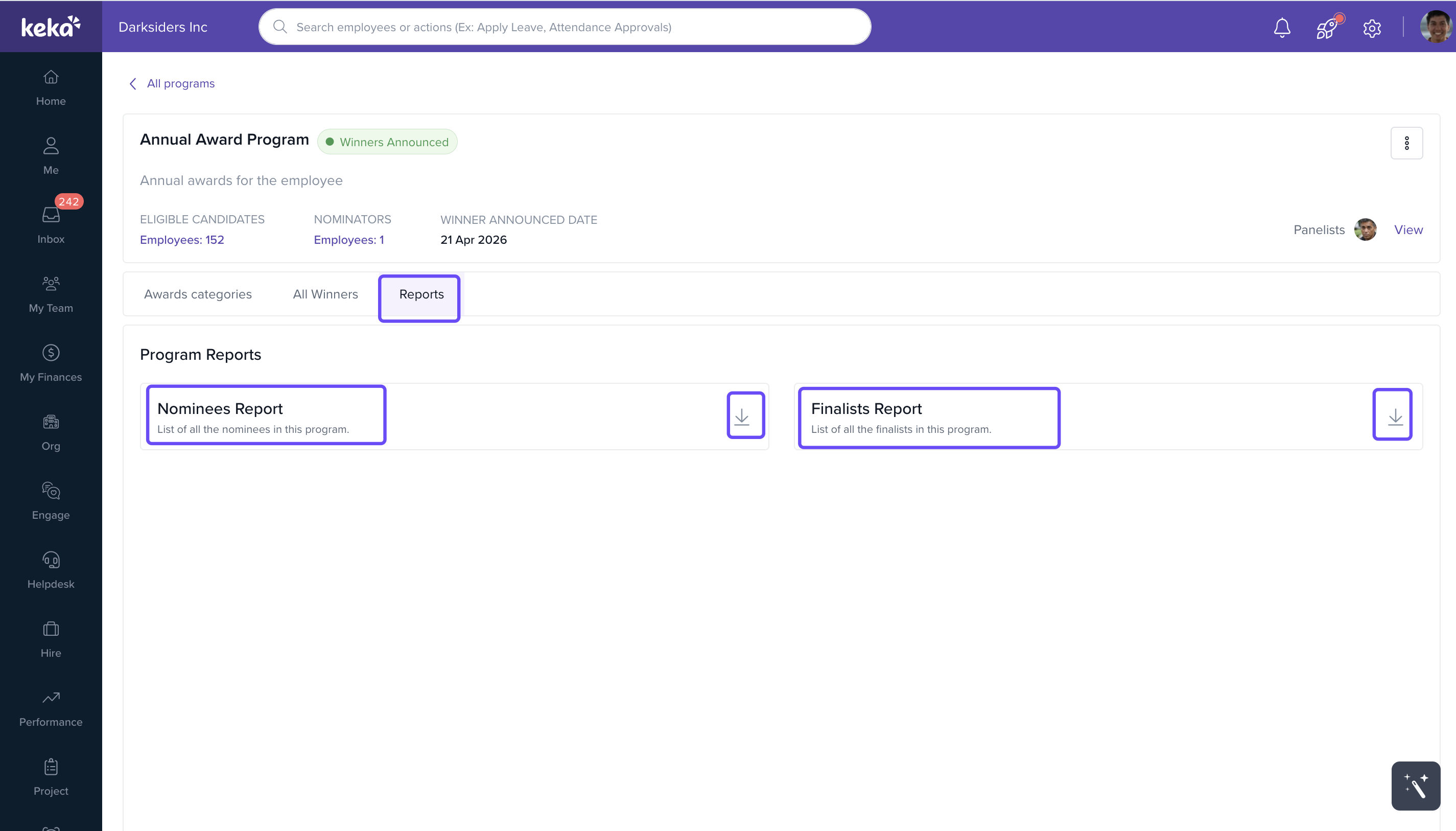
Task: Focus the employee search field
Action: (564, 28)
